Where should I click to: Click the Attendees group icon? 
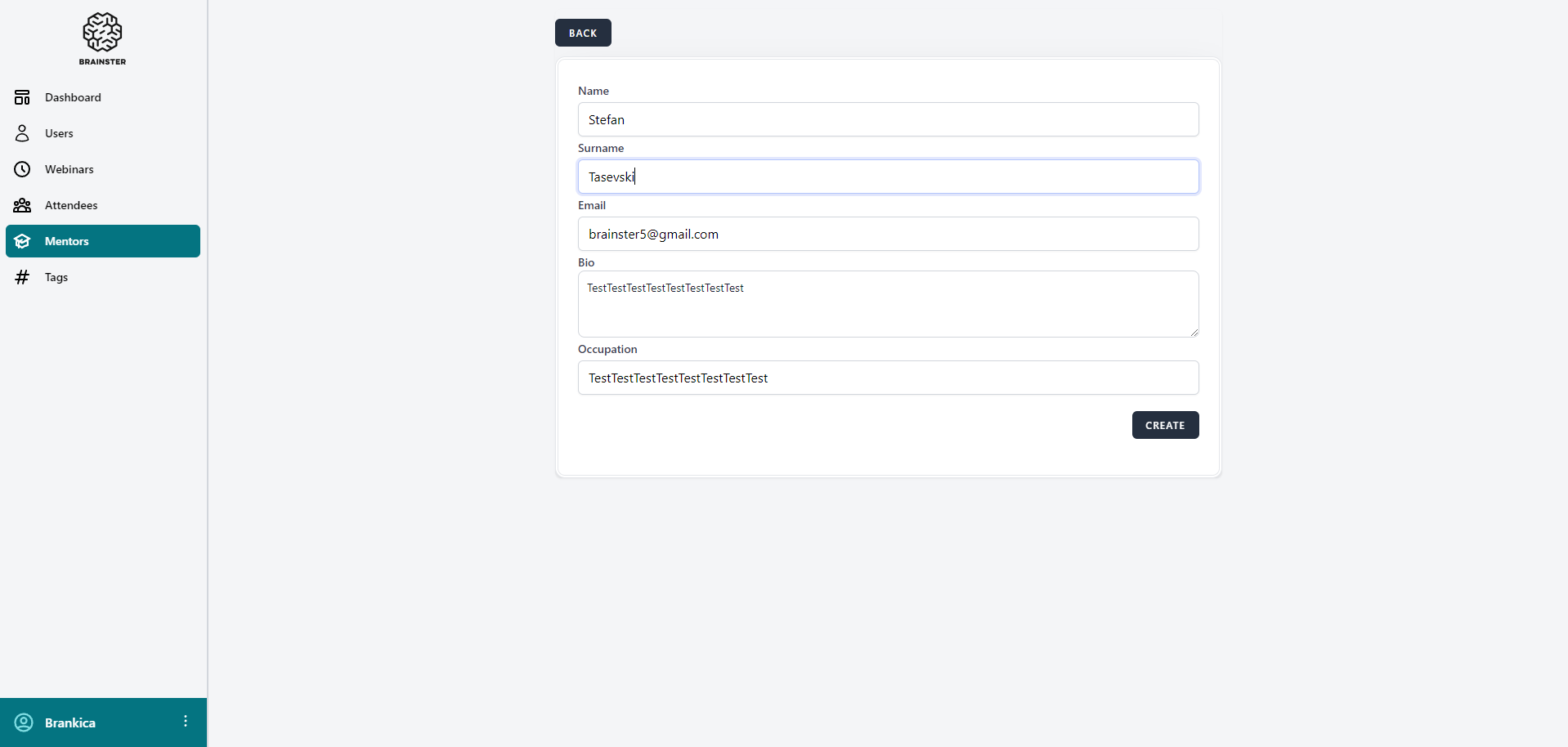click(x=22, y=205)
